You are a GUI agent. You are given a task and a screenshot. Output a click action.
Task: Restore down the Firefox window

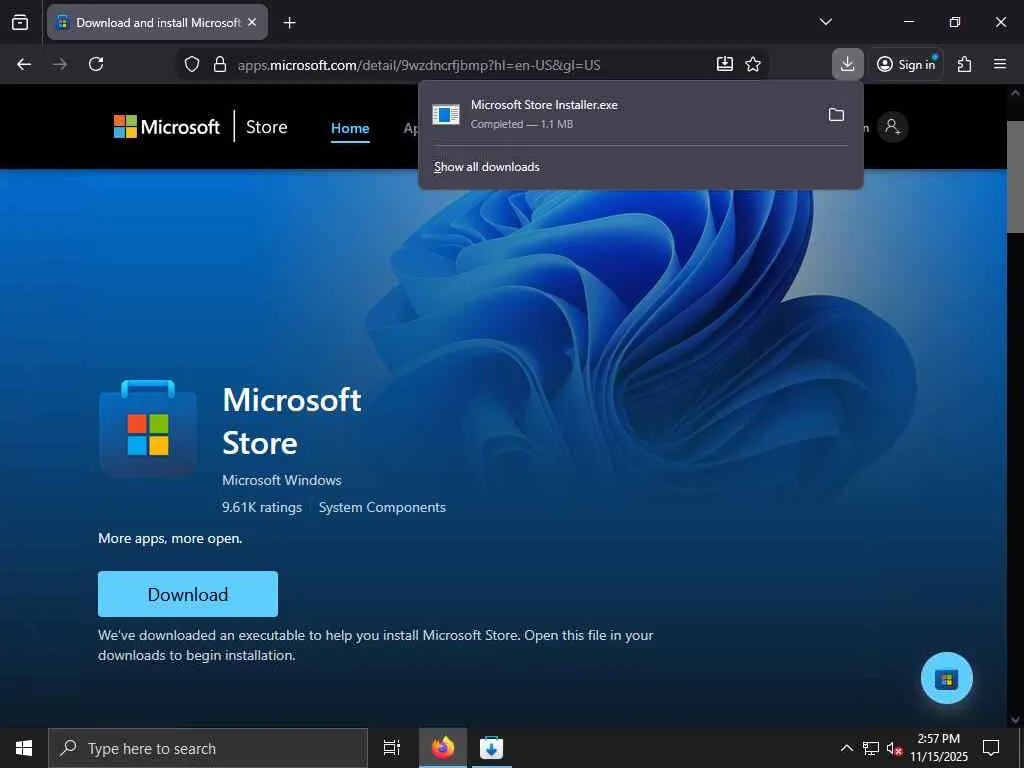pos(955,22)
